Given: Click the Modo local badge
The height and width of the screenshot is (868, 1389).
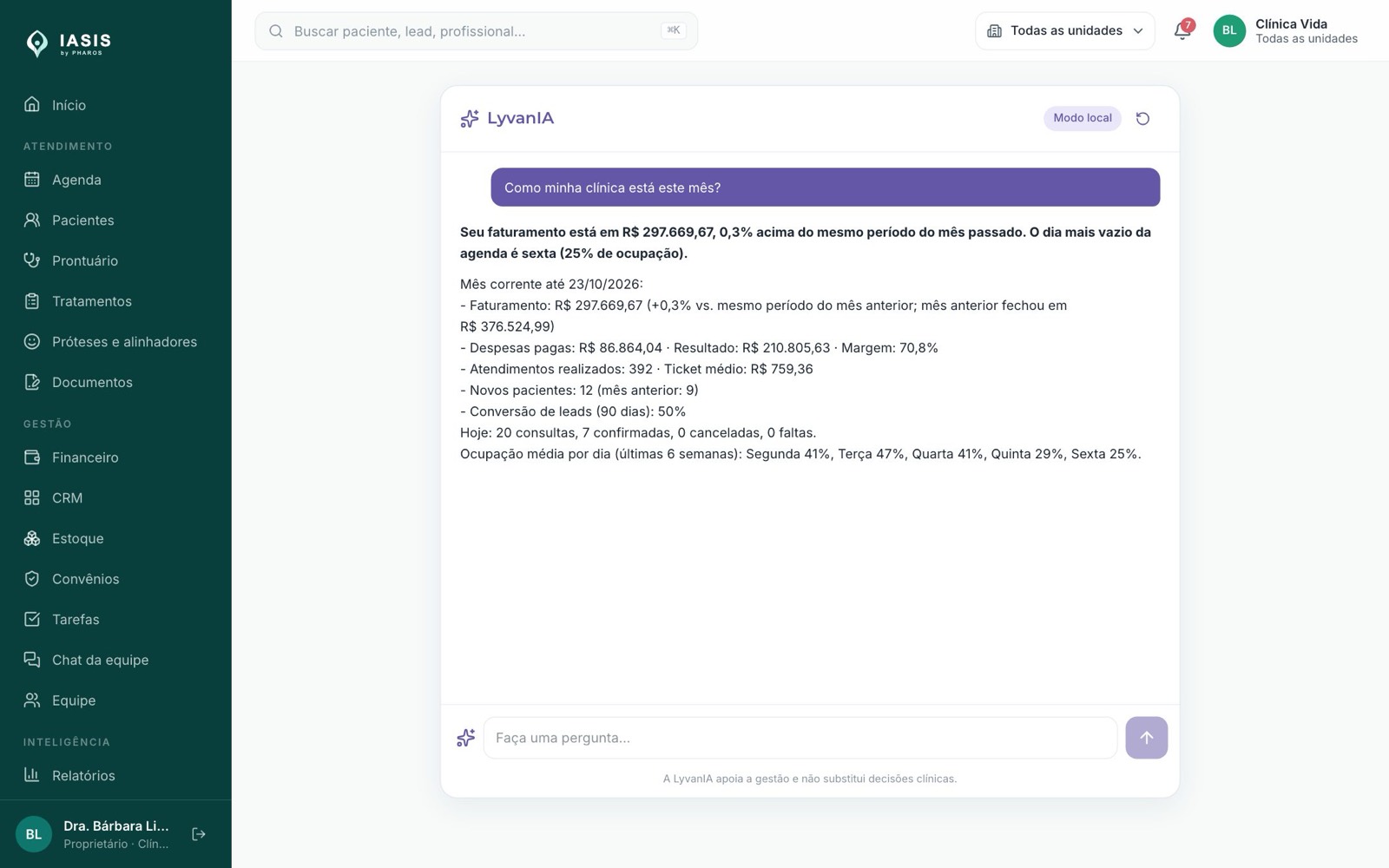Looking at the screenshot, I should click(1083, 118).
